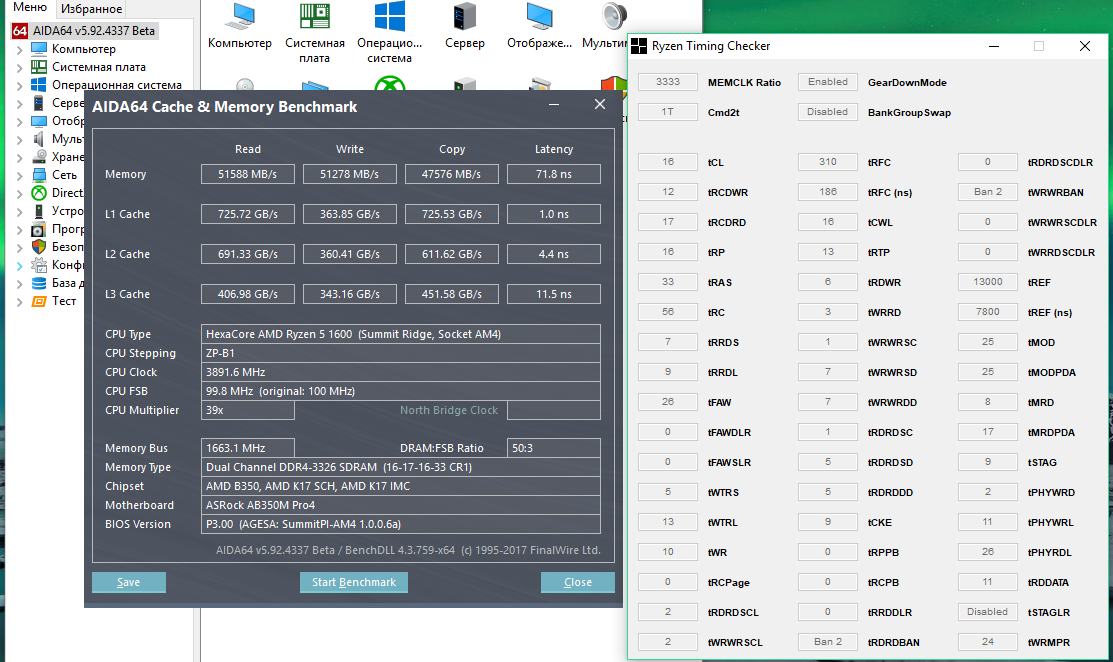Click the GearDownMode Enabled field
Screen dimensions: 1113x662
click(828, 82)
